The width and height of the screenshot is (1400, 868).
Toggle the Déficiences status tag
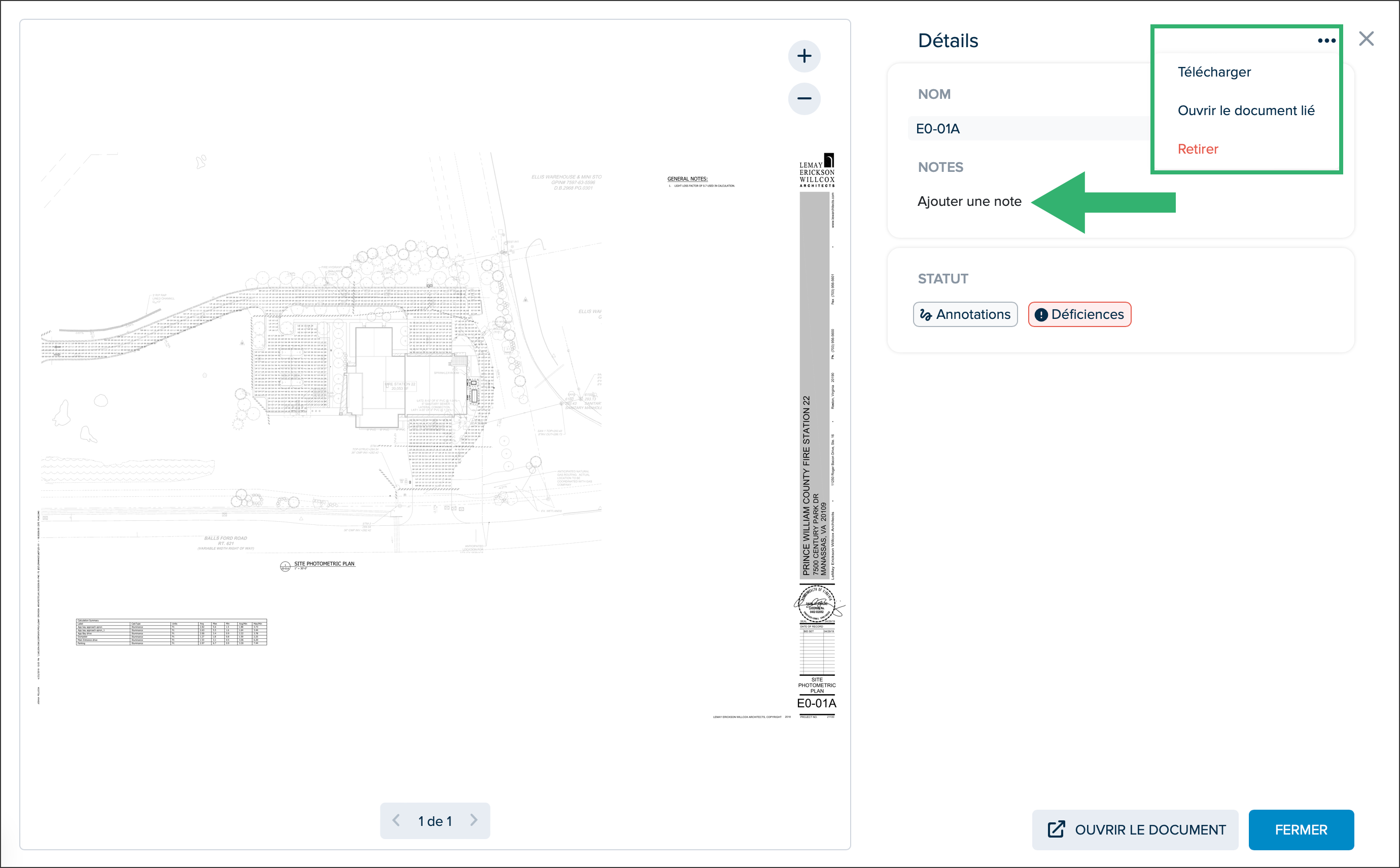[x=1079, y=314]
